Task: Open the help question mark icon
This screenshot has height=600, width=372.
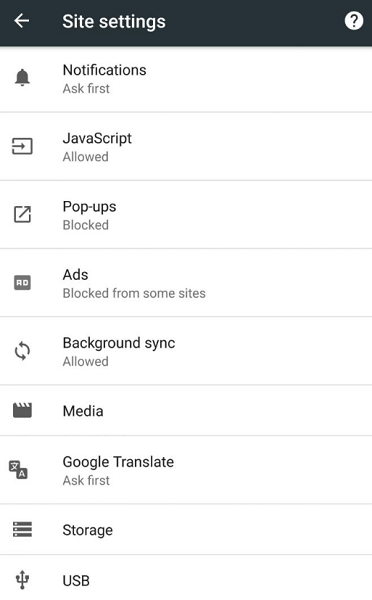Action: pyautogui.click(x=354, y=21)
